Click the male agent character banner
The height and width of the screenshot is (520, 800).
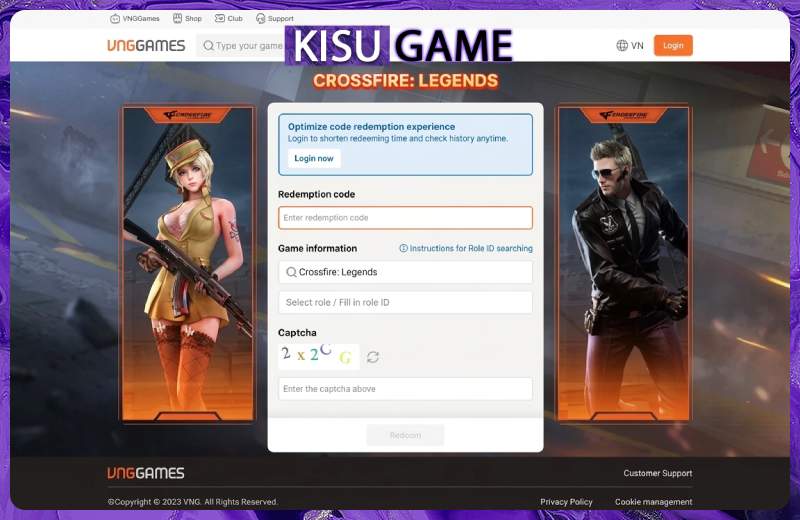click(x=623, y=263)
